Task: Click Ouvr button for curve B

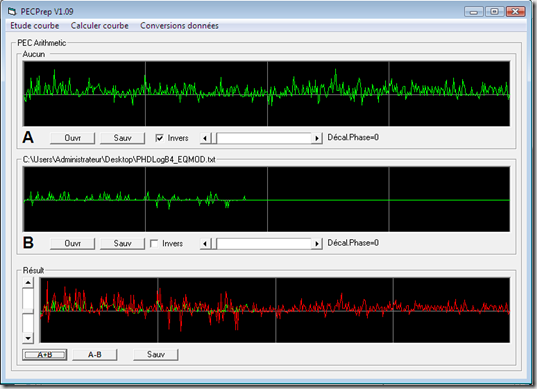Action: coord(72,243)
